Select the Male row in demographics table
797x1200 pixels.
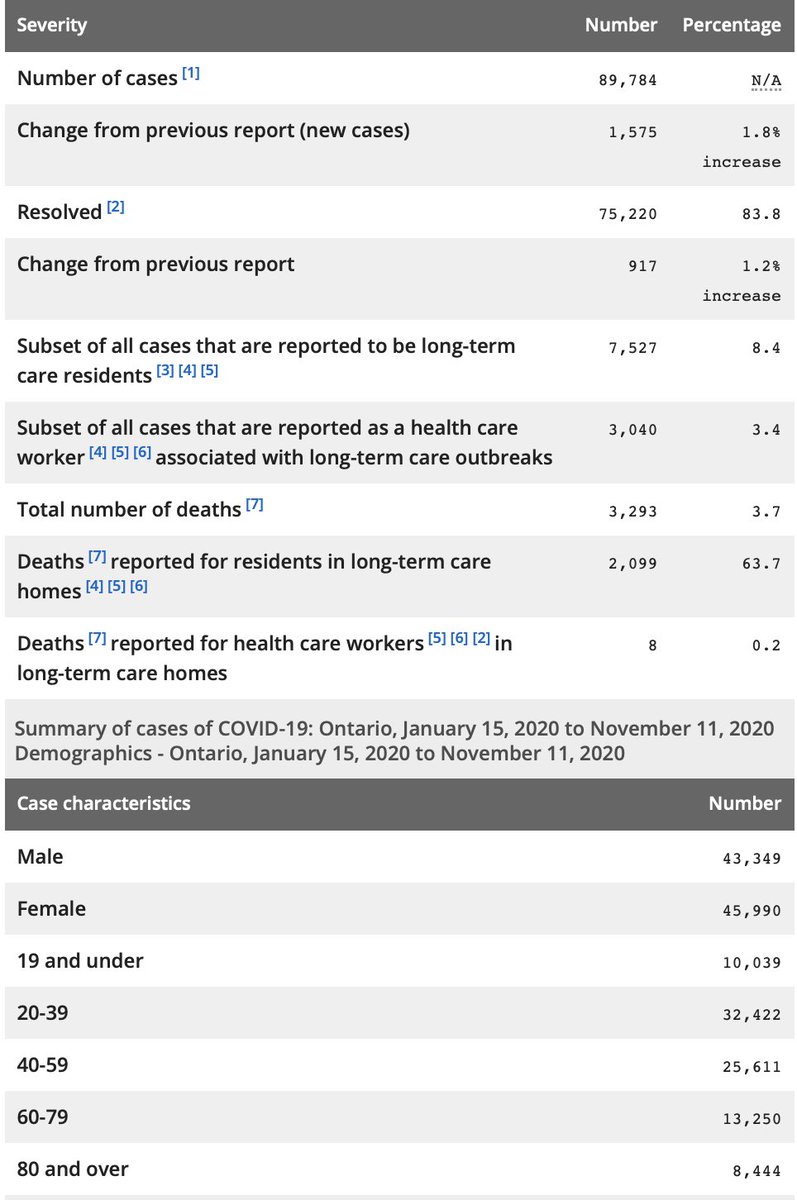pos(398,857)
